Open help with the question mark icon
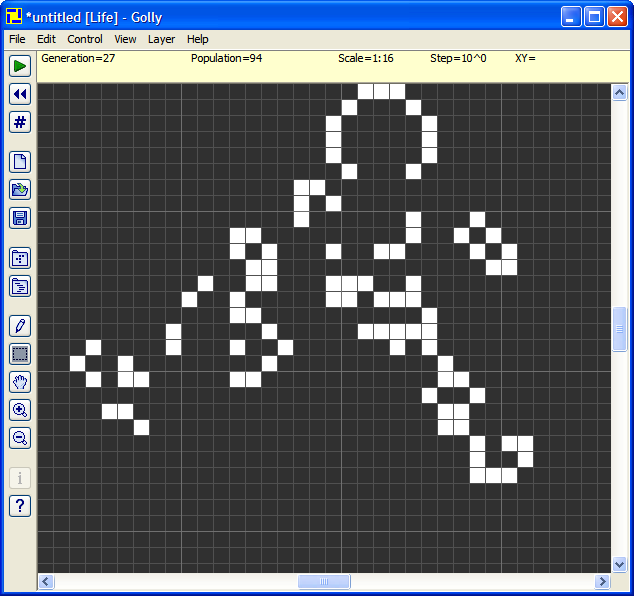The width and height of the screenshot is (634, 596). [x=20, y=506]
